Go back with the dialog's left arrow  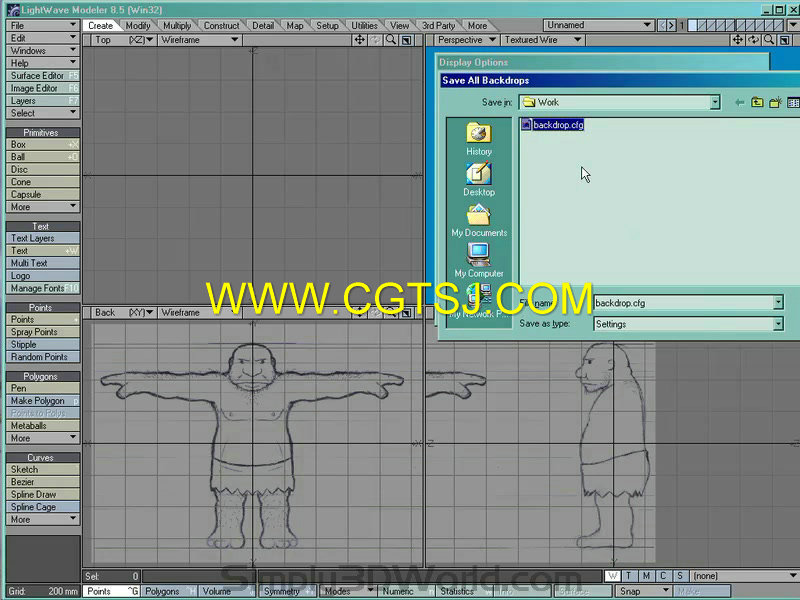739,103
